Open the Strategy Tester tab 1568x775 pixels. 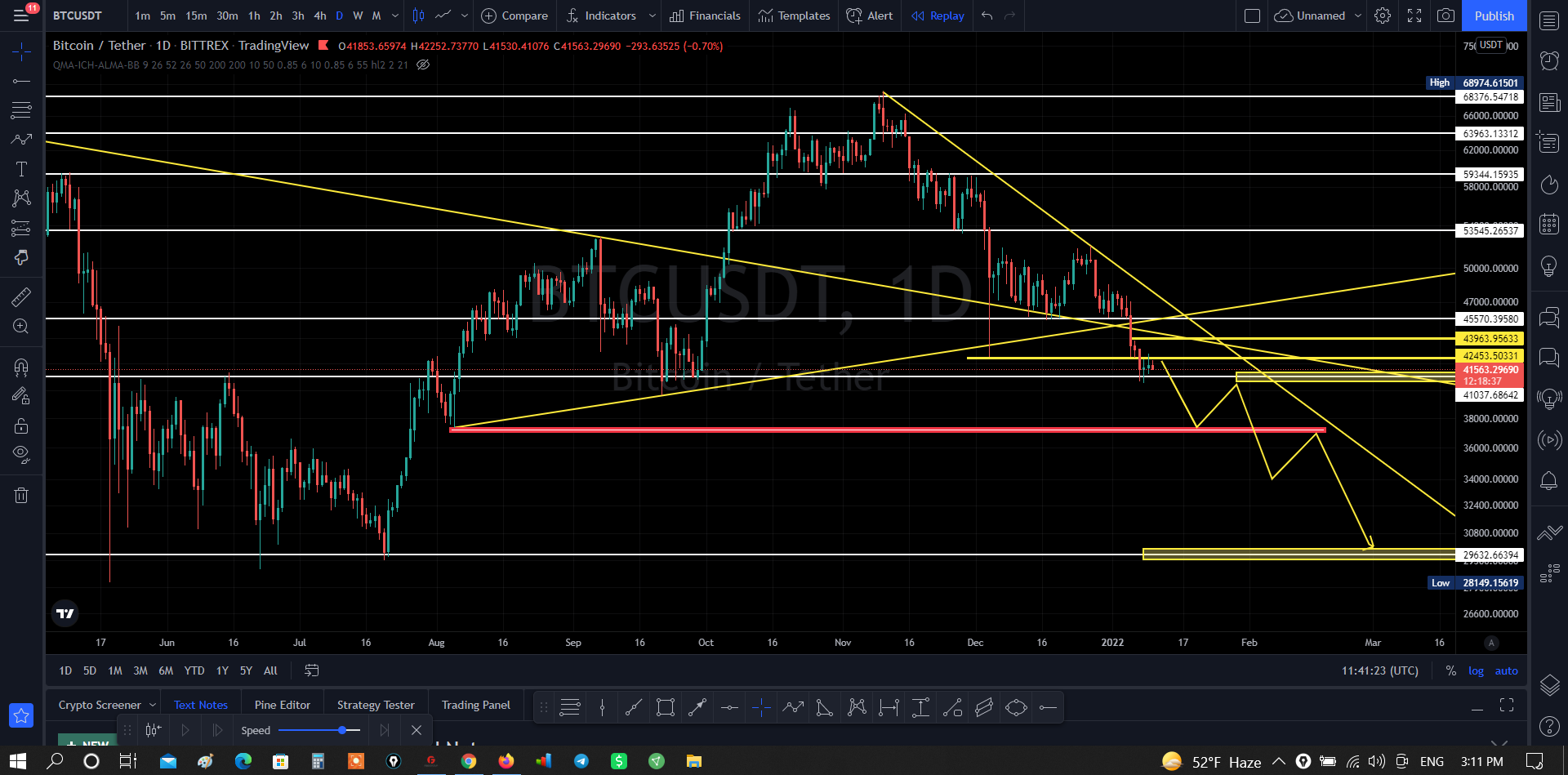376,705
